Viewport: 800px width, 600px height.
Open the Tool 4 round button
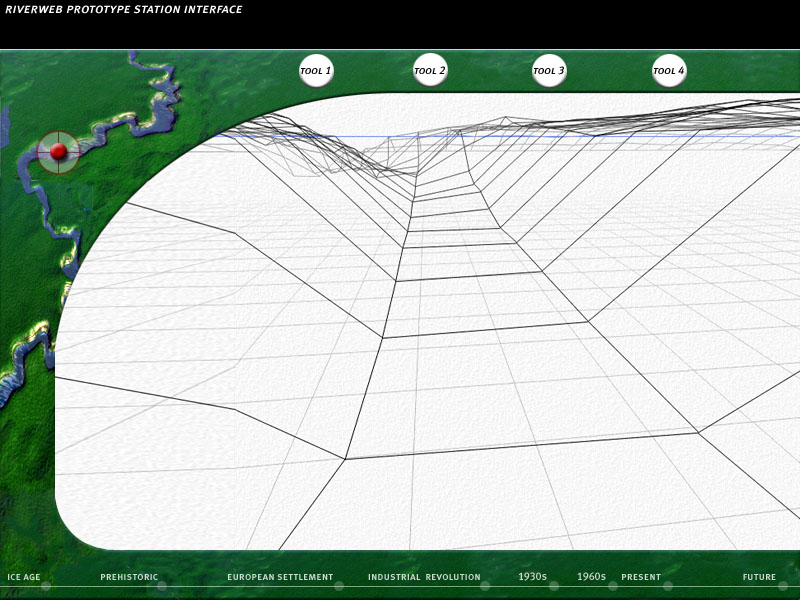(669, 70)
